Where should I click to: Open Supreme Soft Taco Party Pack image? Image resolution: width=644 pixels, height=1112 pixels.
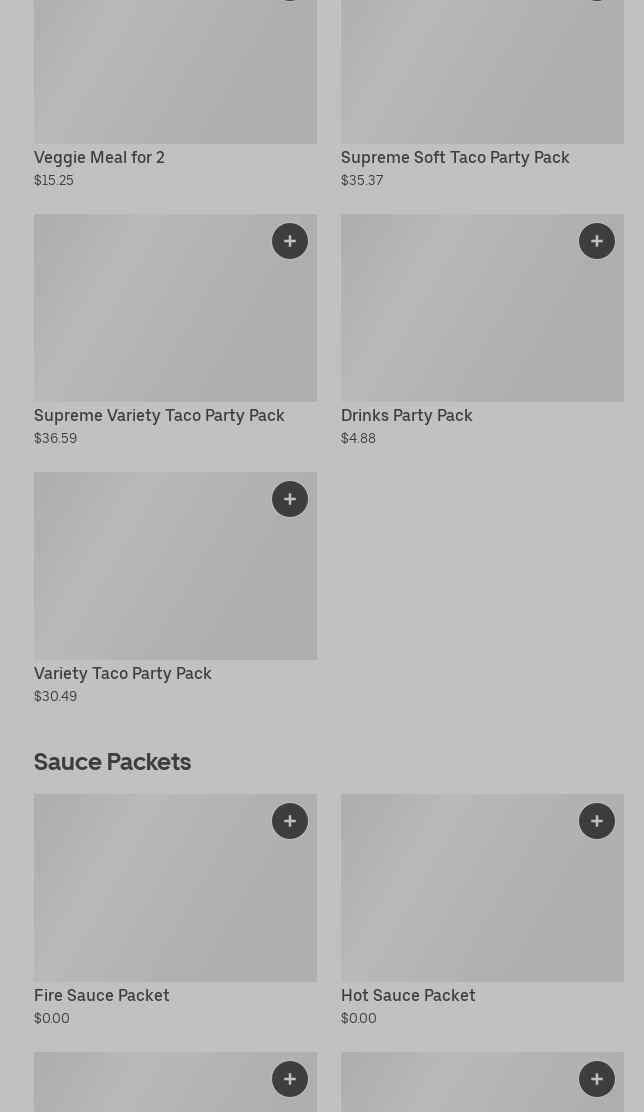click(x=482, y=70)
